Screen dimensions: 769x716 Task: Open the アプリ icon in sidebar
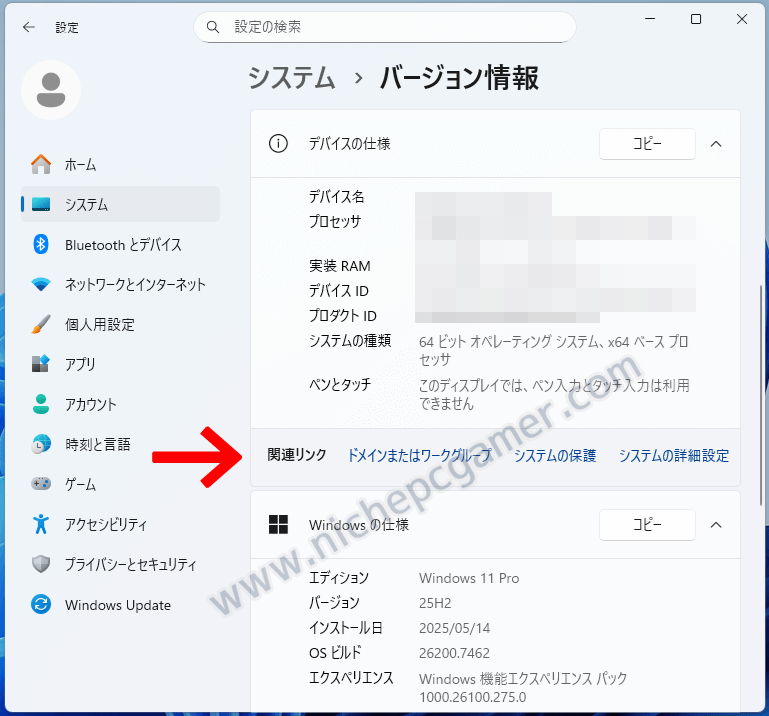[41, 364]
